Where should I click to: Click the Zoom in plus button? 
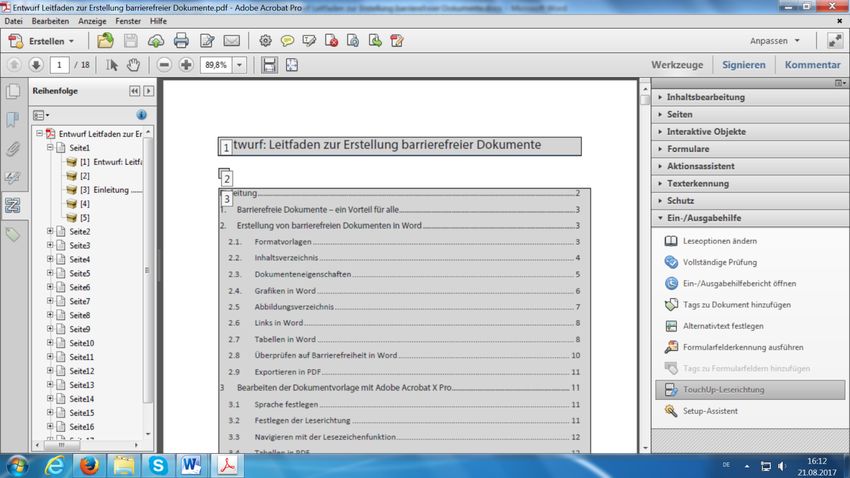(186, 65)
